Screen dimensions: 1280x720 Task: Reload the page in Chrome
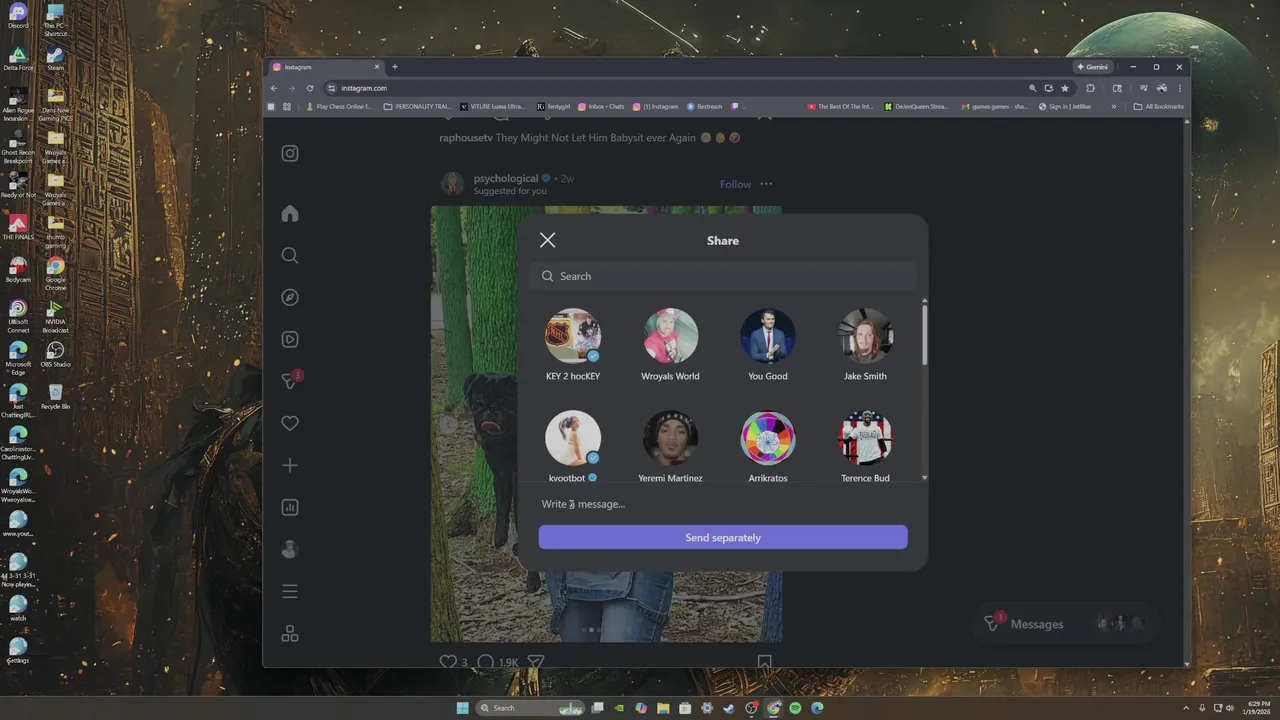[x=310, y=88]
